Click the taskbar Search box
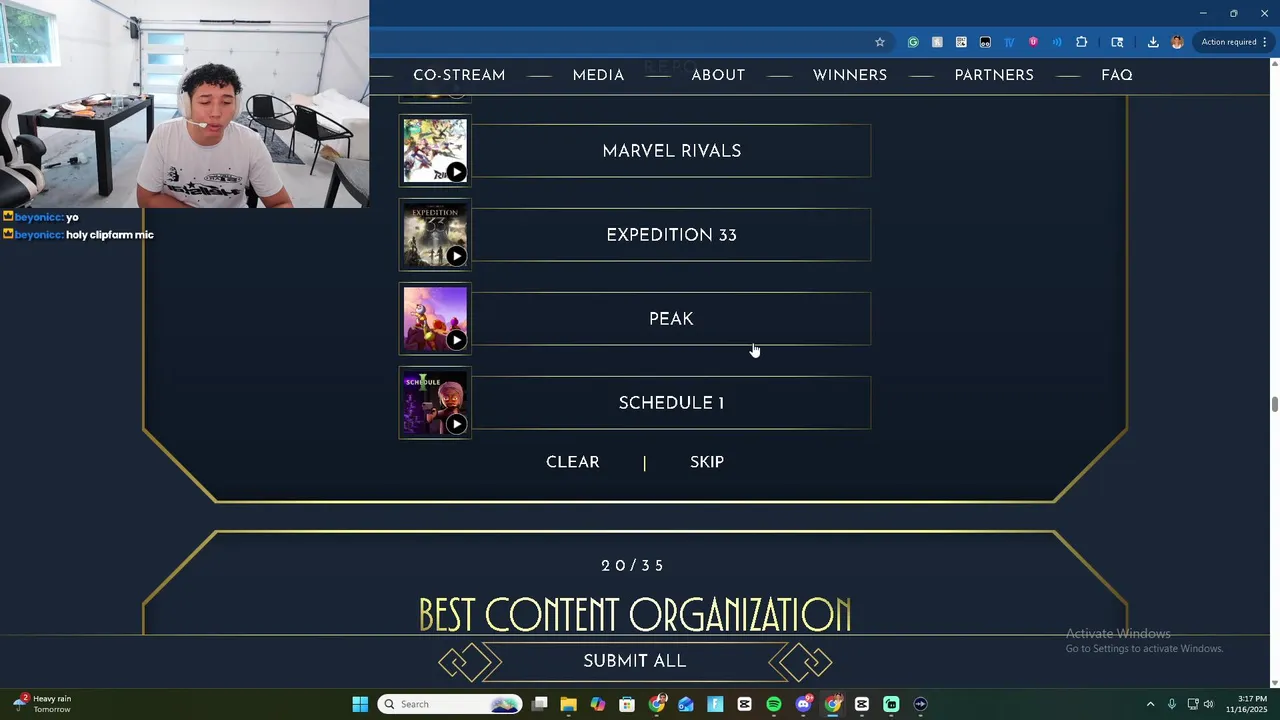Viewport: 1280px width, 720px height. click(x=450, y=704)
